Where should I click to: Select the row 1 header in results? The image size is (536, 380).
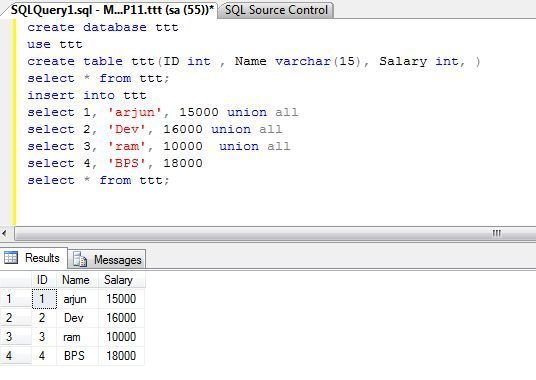pos(15,299)
